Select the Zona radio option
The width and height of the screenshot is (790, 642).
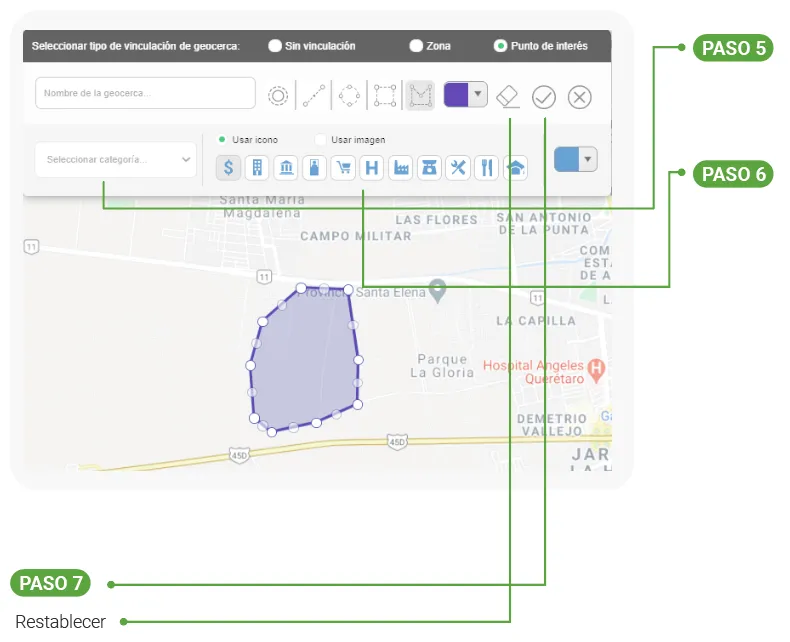(416, 46)
